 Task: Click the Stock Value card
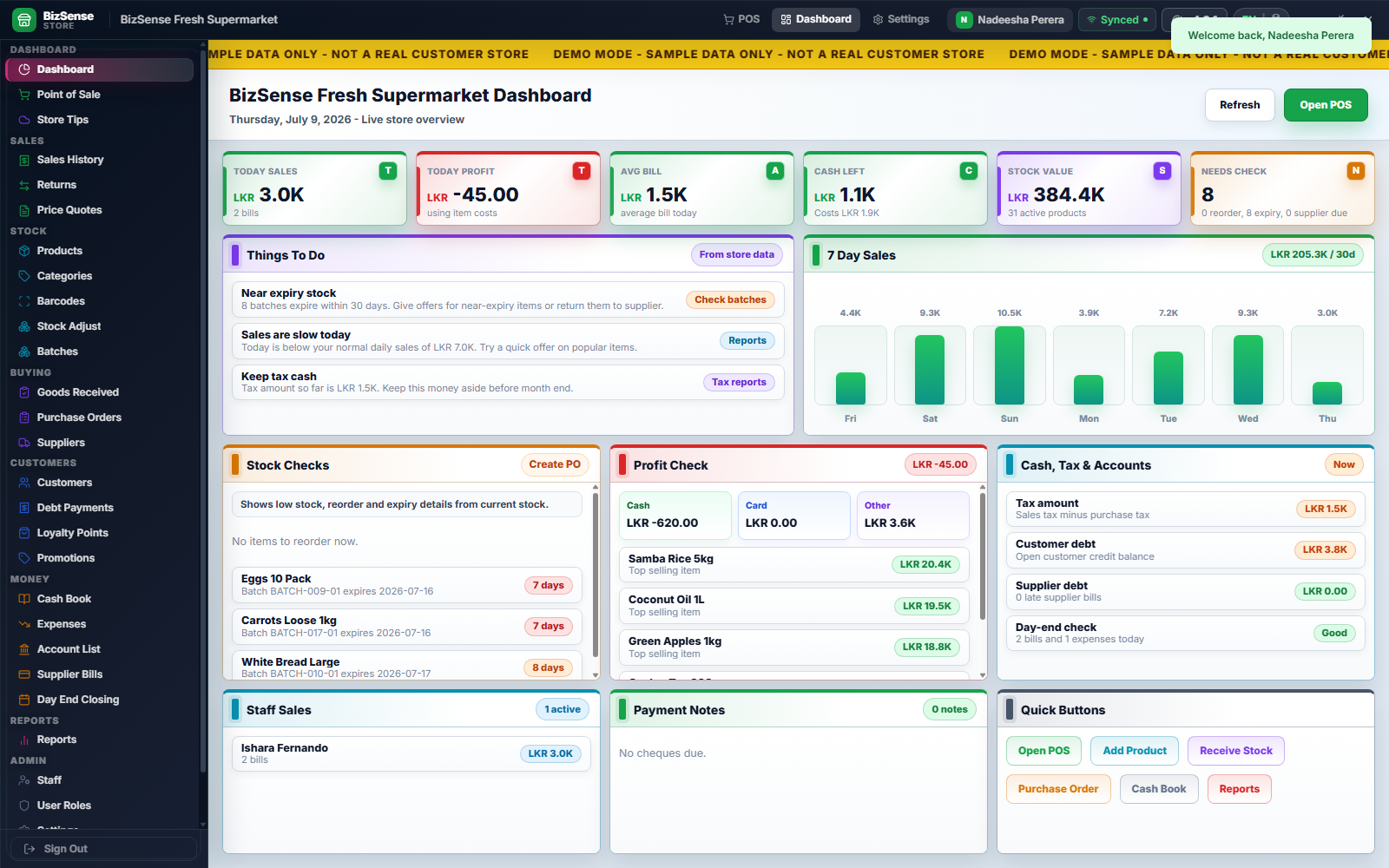point(1089,188)
